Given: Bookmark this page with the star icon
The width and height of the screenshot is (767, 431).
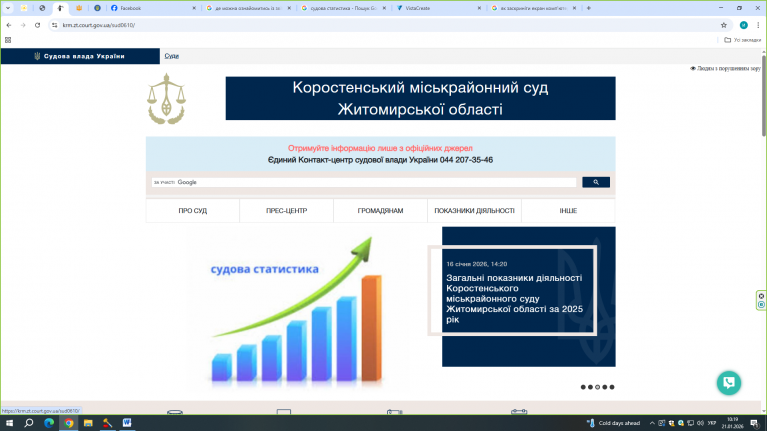Looking at the screenshot, I should tap(723, 25).
